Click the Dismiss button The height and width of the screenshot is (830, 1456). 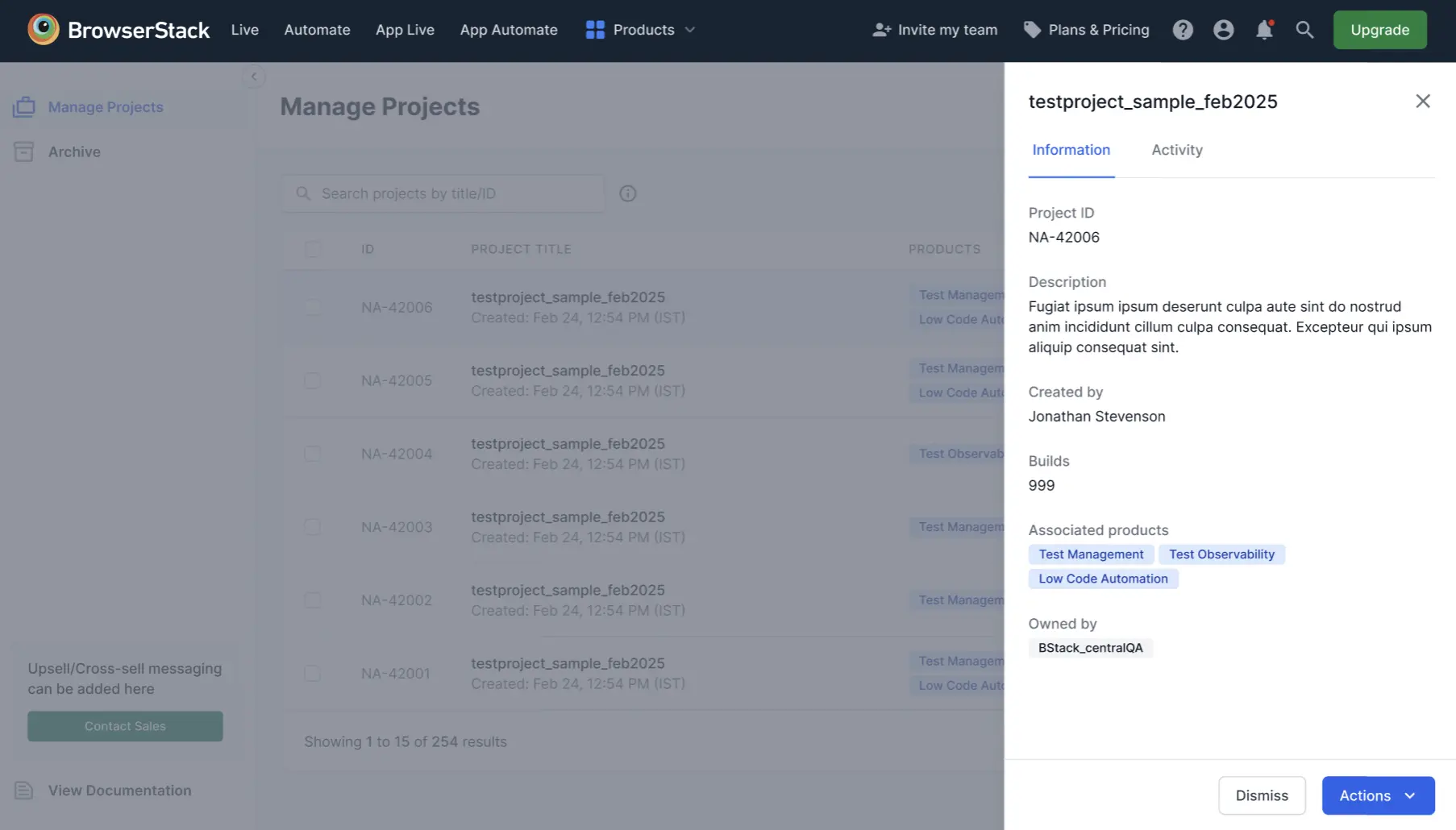pyautogui.click(x=1262, y=795)
